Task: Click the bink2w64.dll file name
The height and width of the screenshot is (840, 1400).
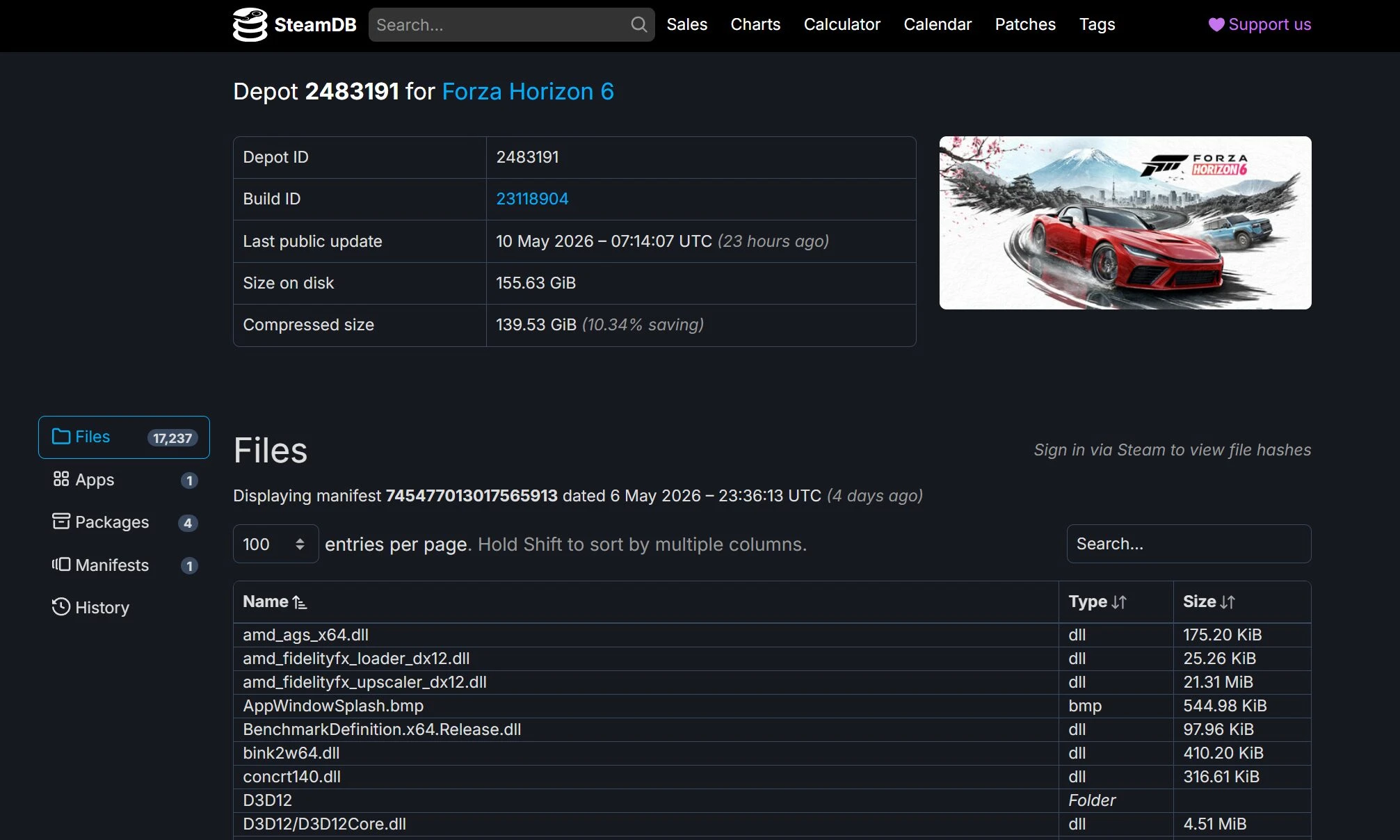Action: pos(291,753)
